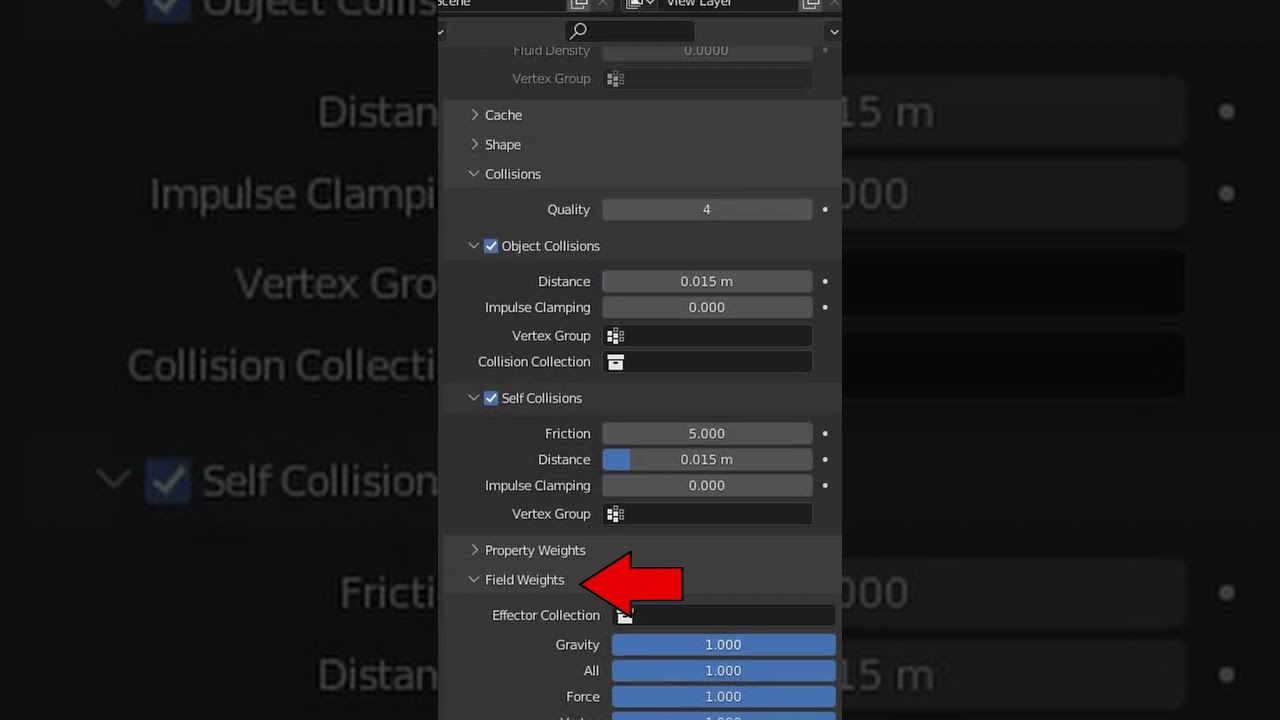Click the "Quality" label
Viewport: 1280px width, 720px height.
coord(569,210)
